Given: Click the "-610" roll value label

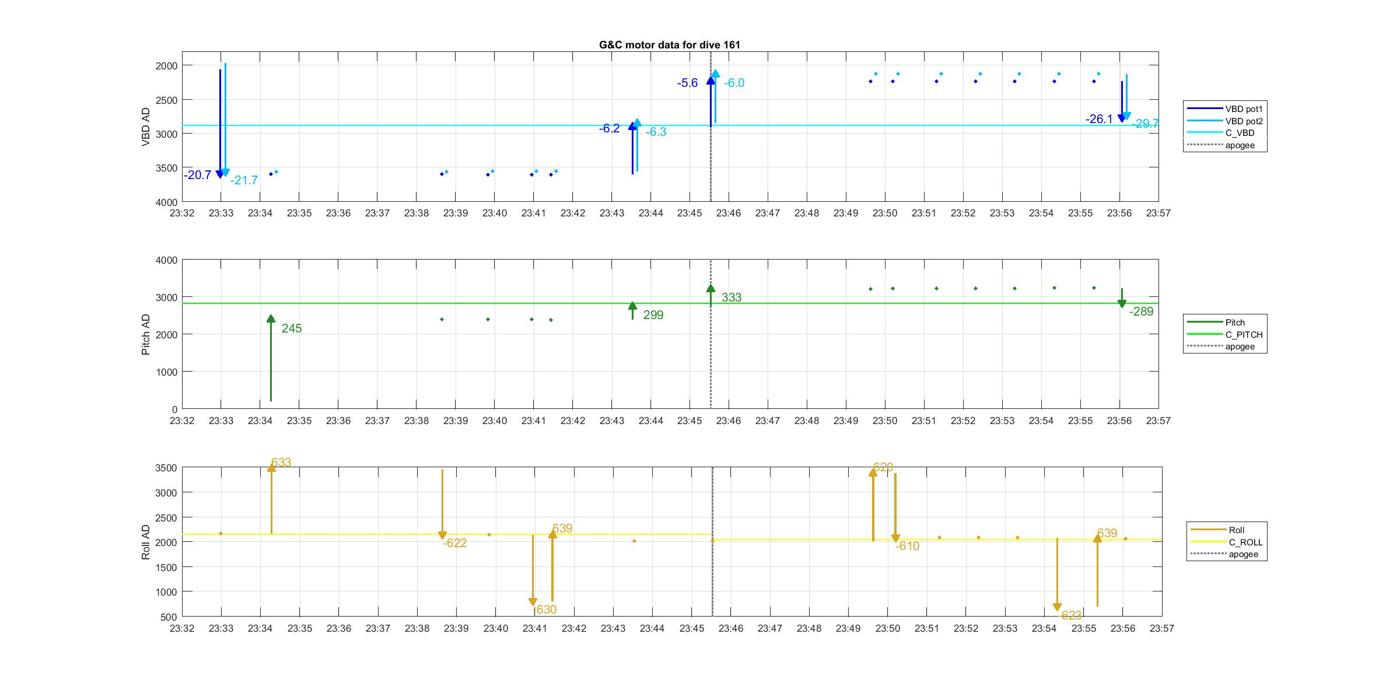Looking at the screenshot, I should (x=907, y=546).
